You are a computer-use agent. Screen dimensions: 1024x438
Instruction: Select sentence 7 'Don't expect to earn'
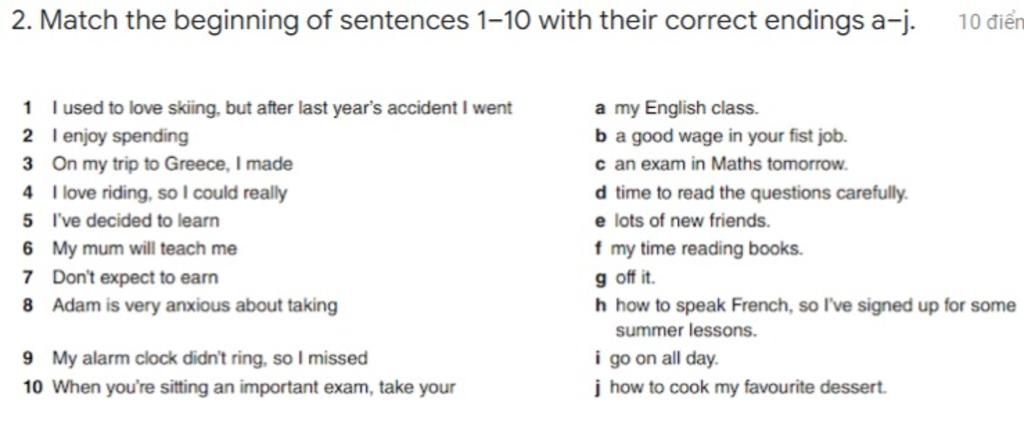pyautogui.click(x=120, y=278)
